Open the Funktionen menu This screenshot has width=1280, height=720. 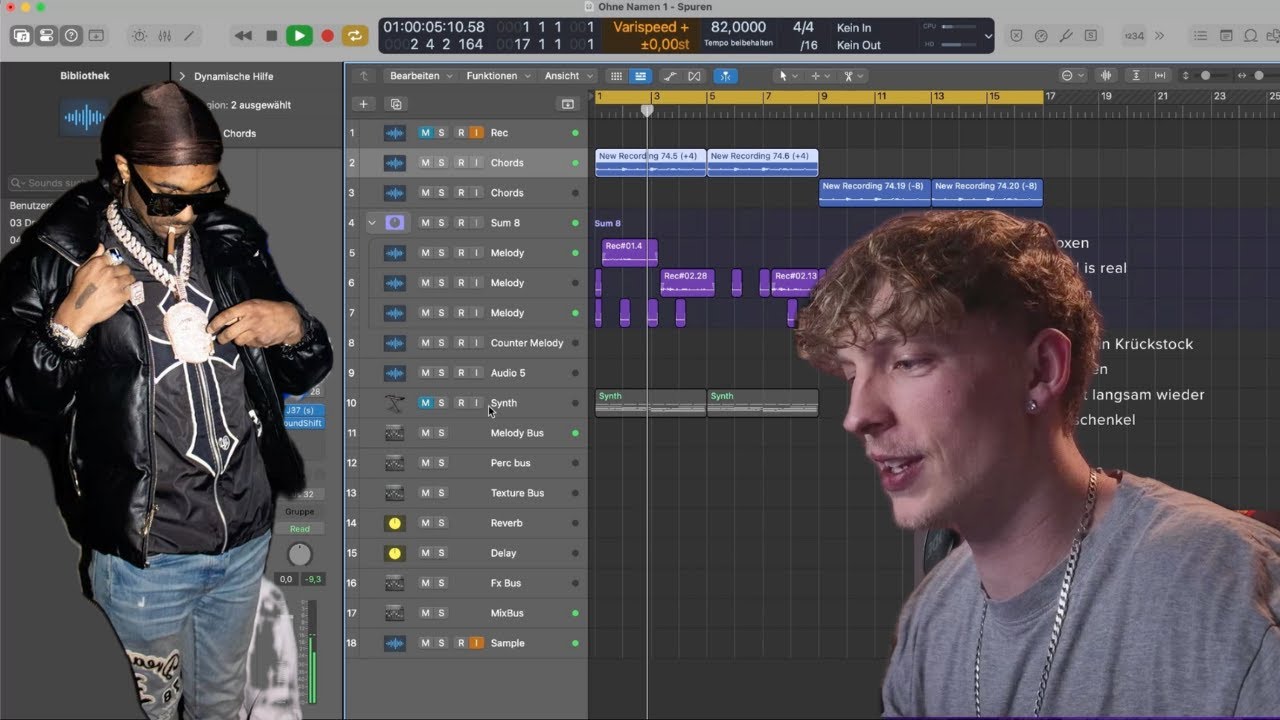(x=498, y=76)
